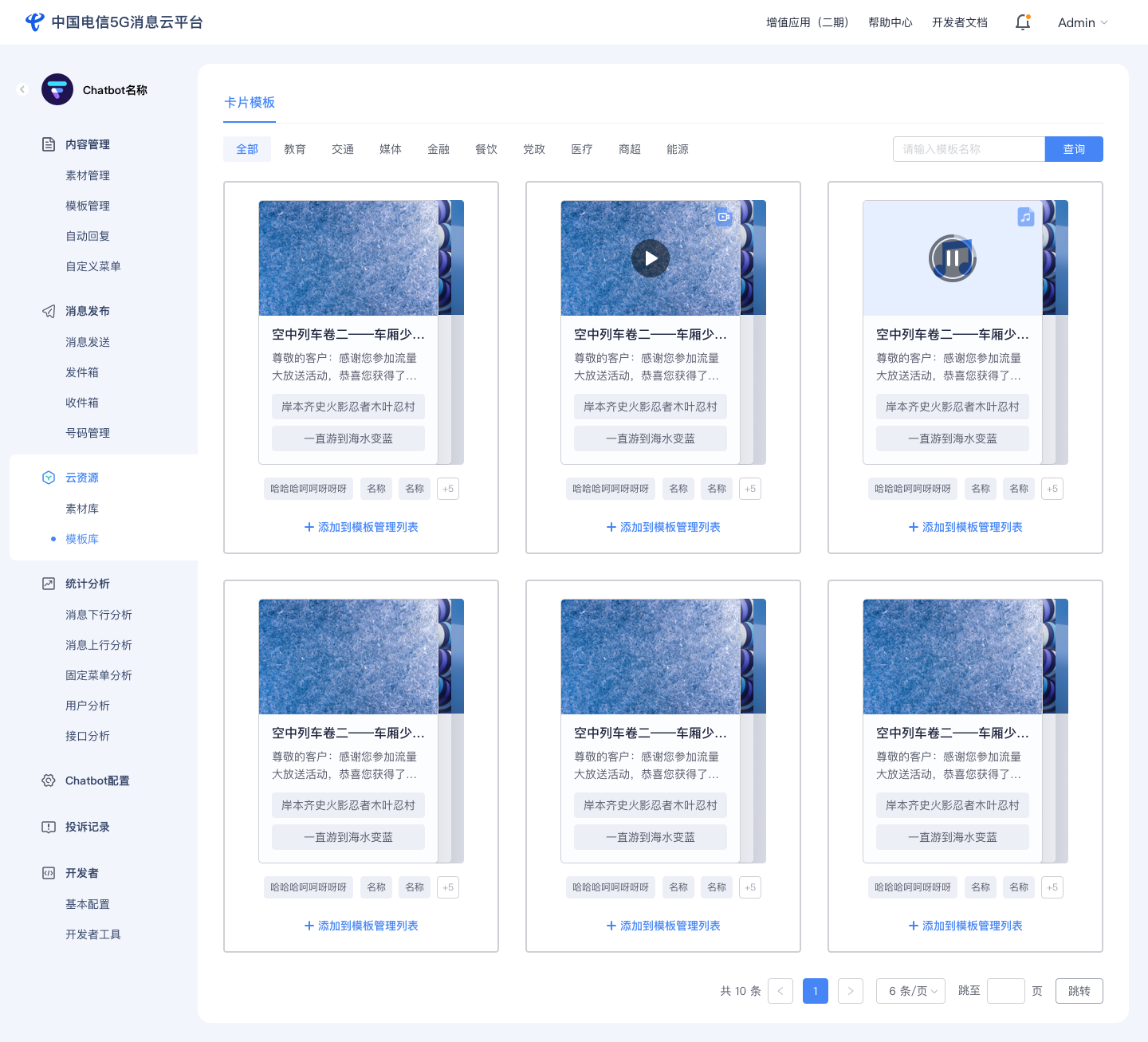Viewport: 1148px width, 1042px height.
Task: Filter by 媒体 category
Action: tap(391, 149)
